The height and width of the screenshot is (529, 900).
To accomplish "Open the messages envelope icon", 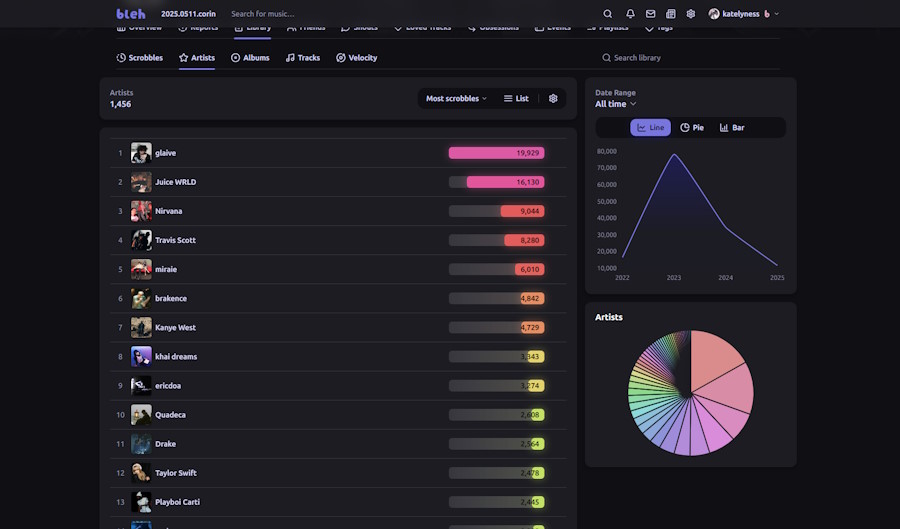I will coord(650,14).
